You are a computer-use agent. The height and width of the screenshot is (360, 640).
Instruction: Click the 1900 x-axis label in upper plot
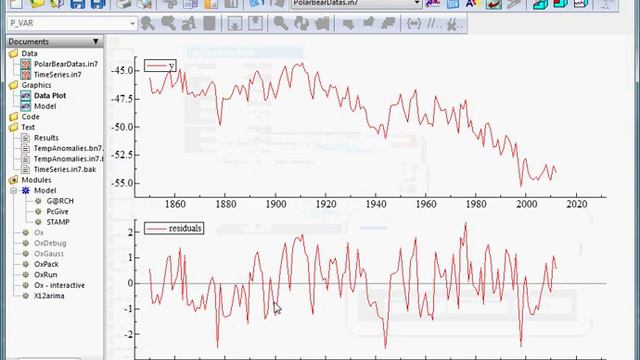coord(276,204)
